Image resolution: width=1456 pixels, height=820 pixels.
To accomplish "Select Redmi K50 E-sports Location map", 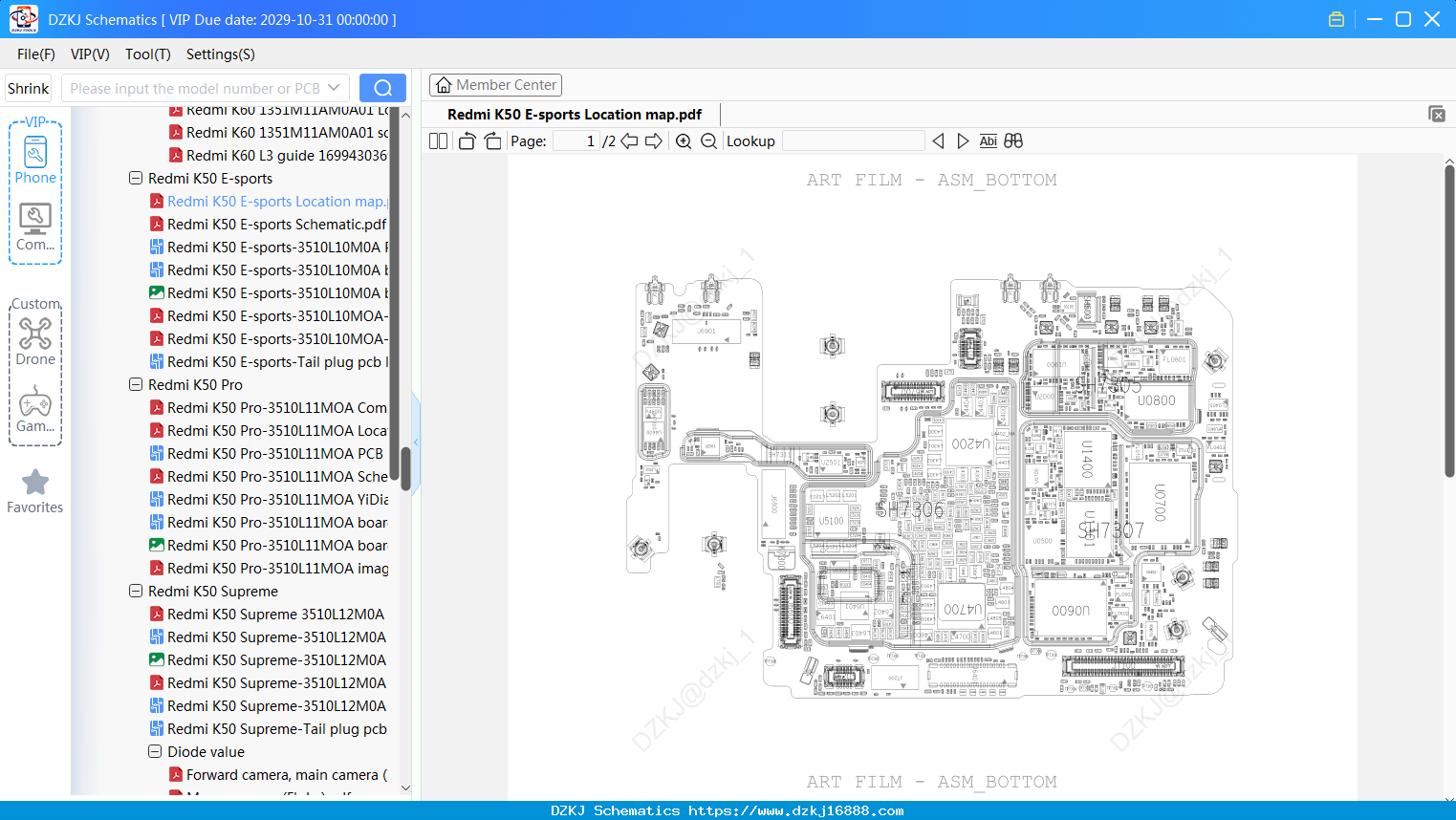I will click(269, 202).
